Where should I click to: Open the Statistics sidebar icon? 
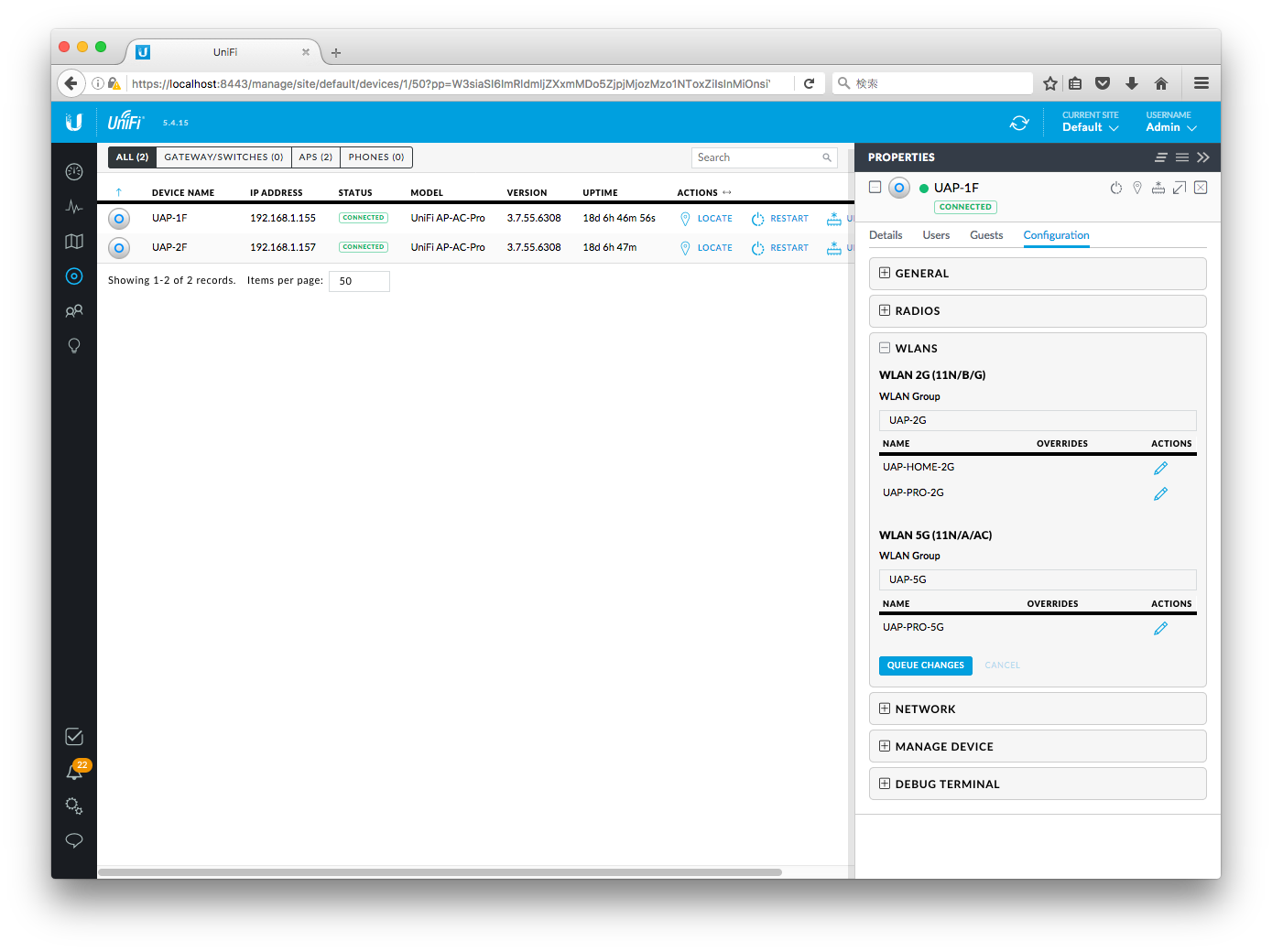(x=74, y=207)
